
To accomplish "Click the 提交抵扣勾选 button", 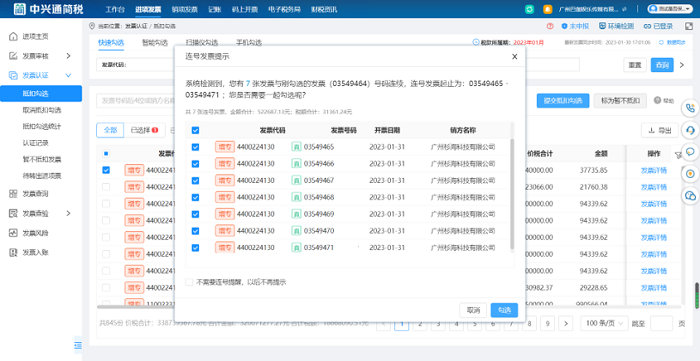I will 562,100.
